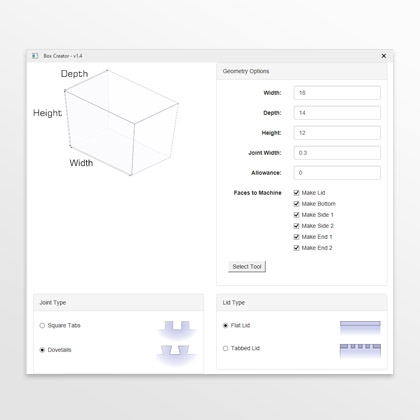Screen dimensions: 420x420
Task: Select the Flat Lid radio option
Action: 225,325
